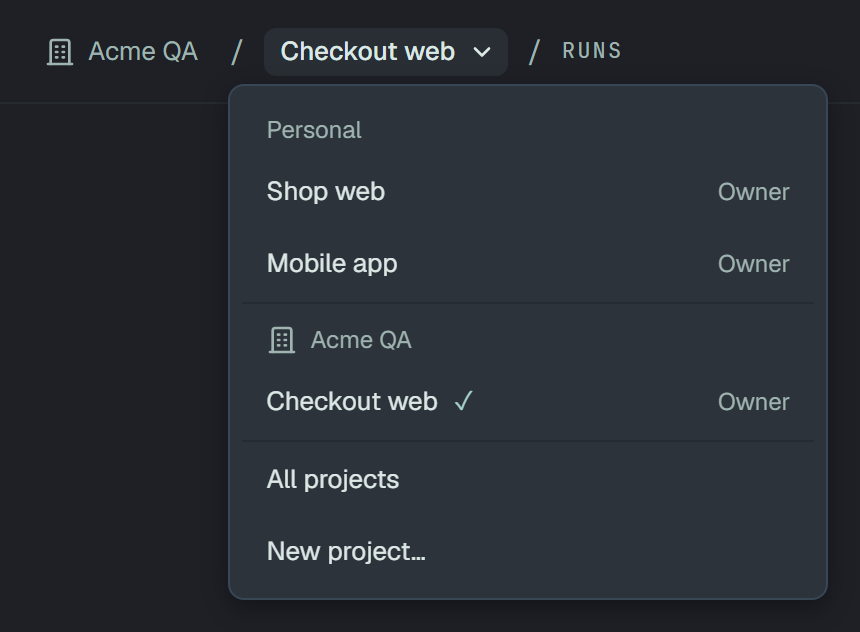Click the Owner label for Mobile app
Screen dimensions: 860x632
tap(754, 264)
